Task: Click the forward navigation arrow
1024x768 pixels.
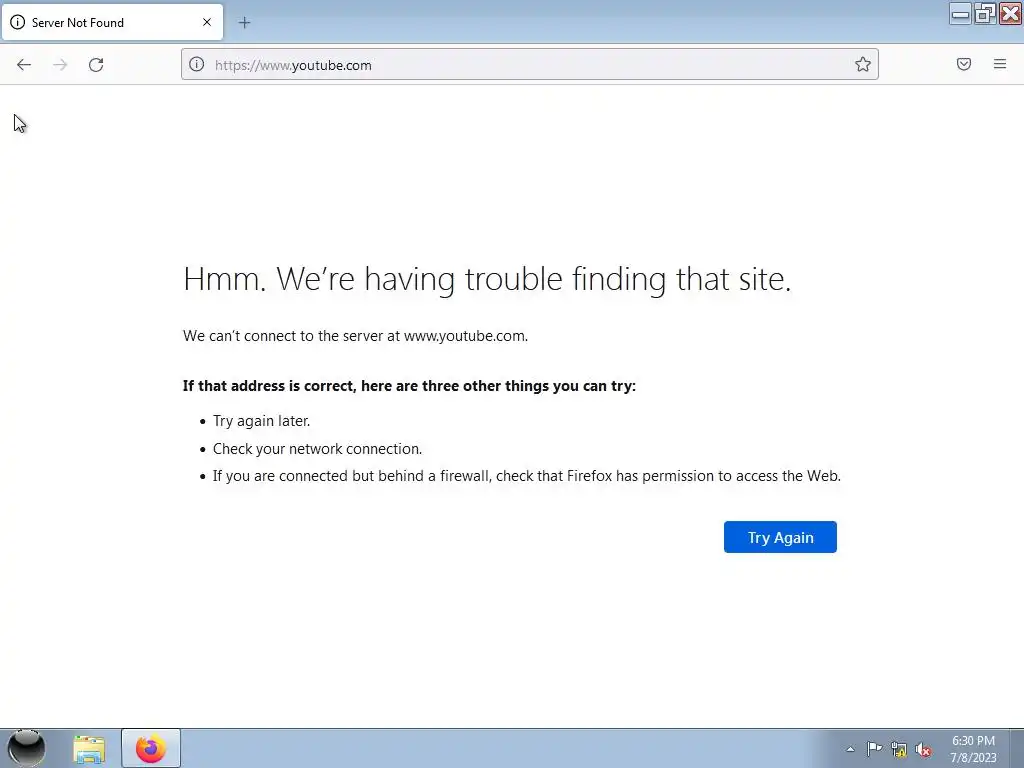Action: [x=60, y=65]
